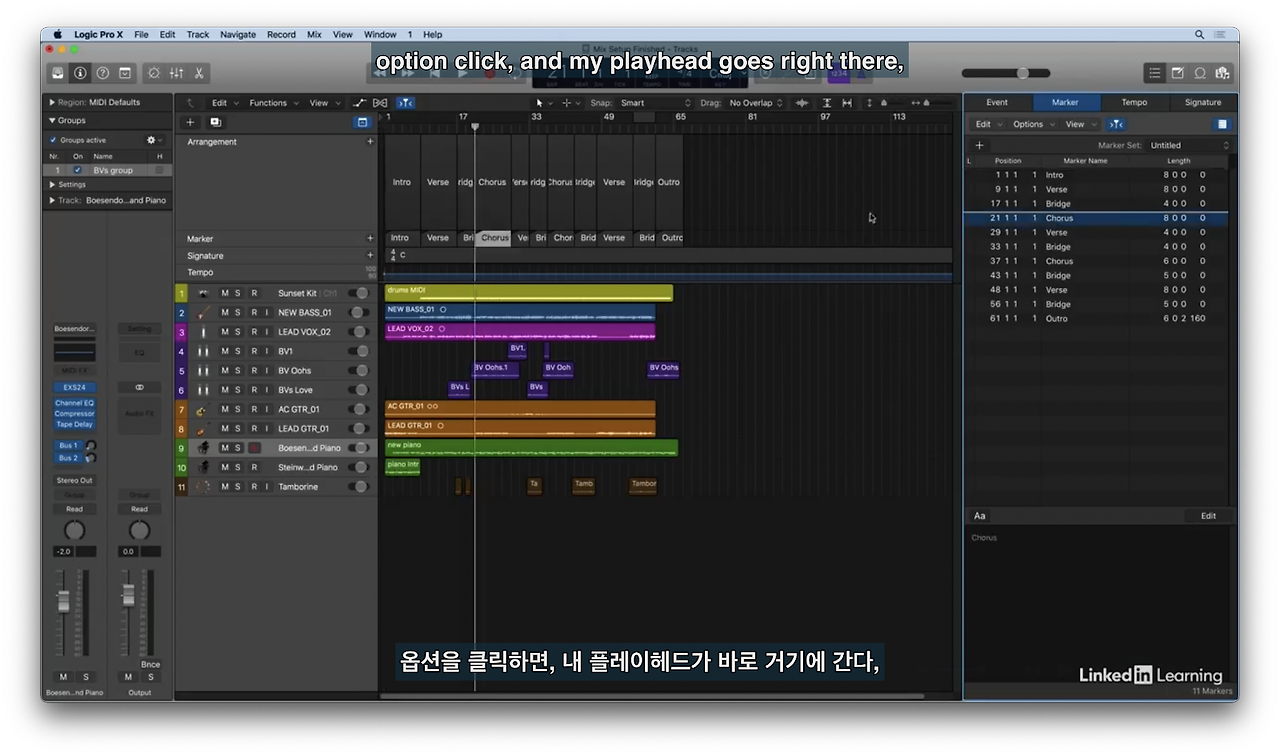The width and height of the screenshot is (1280, 756).
Task: Select the Outro marker row in Marker list
Action: tap(1095, 318)
